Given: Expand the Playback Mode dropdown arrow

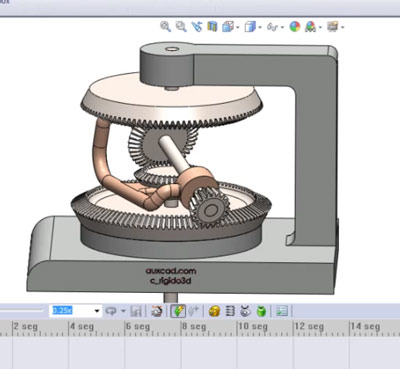Looking at the screenshot, I should coord(123,311).
